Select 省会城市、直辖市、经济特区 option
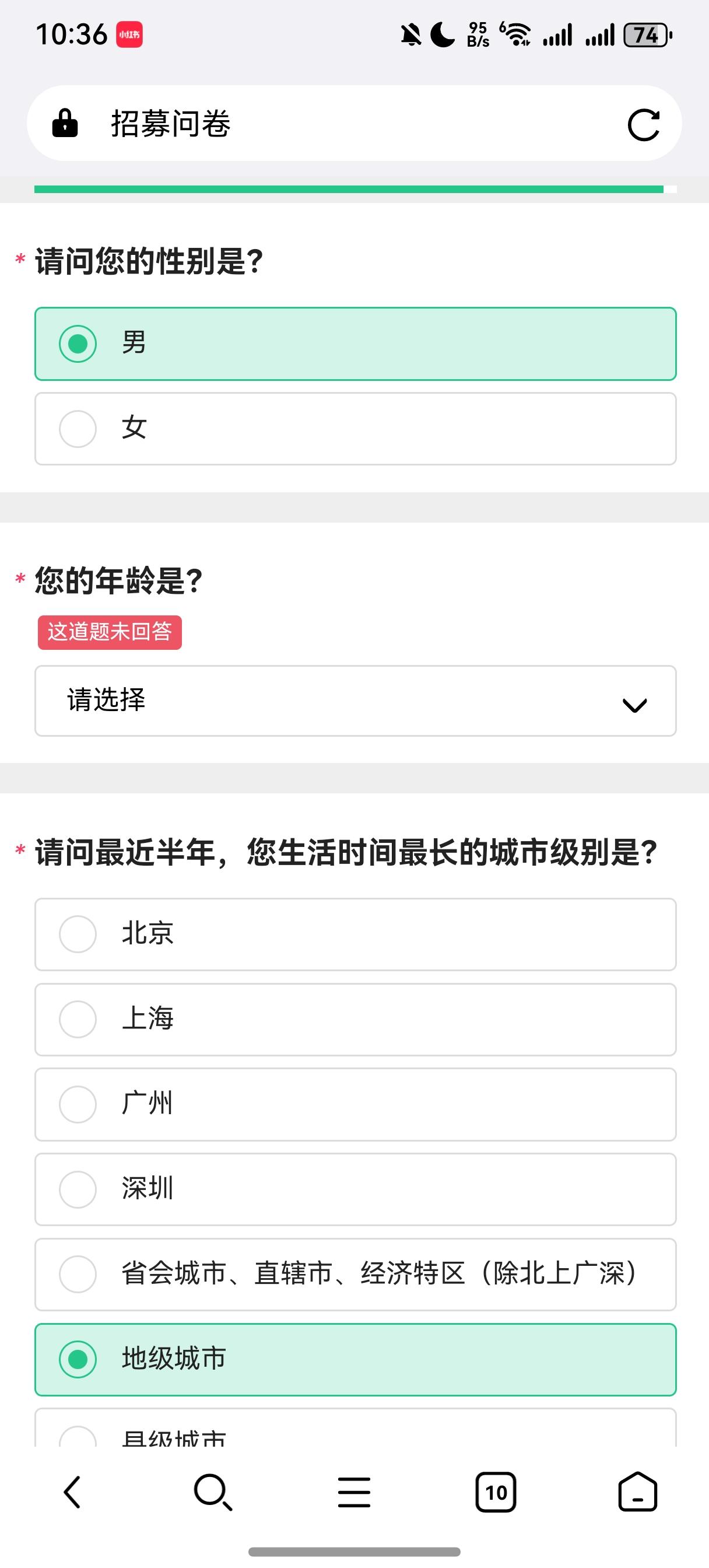 pos(356,1274)
